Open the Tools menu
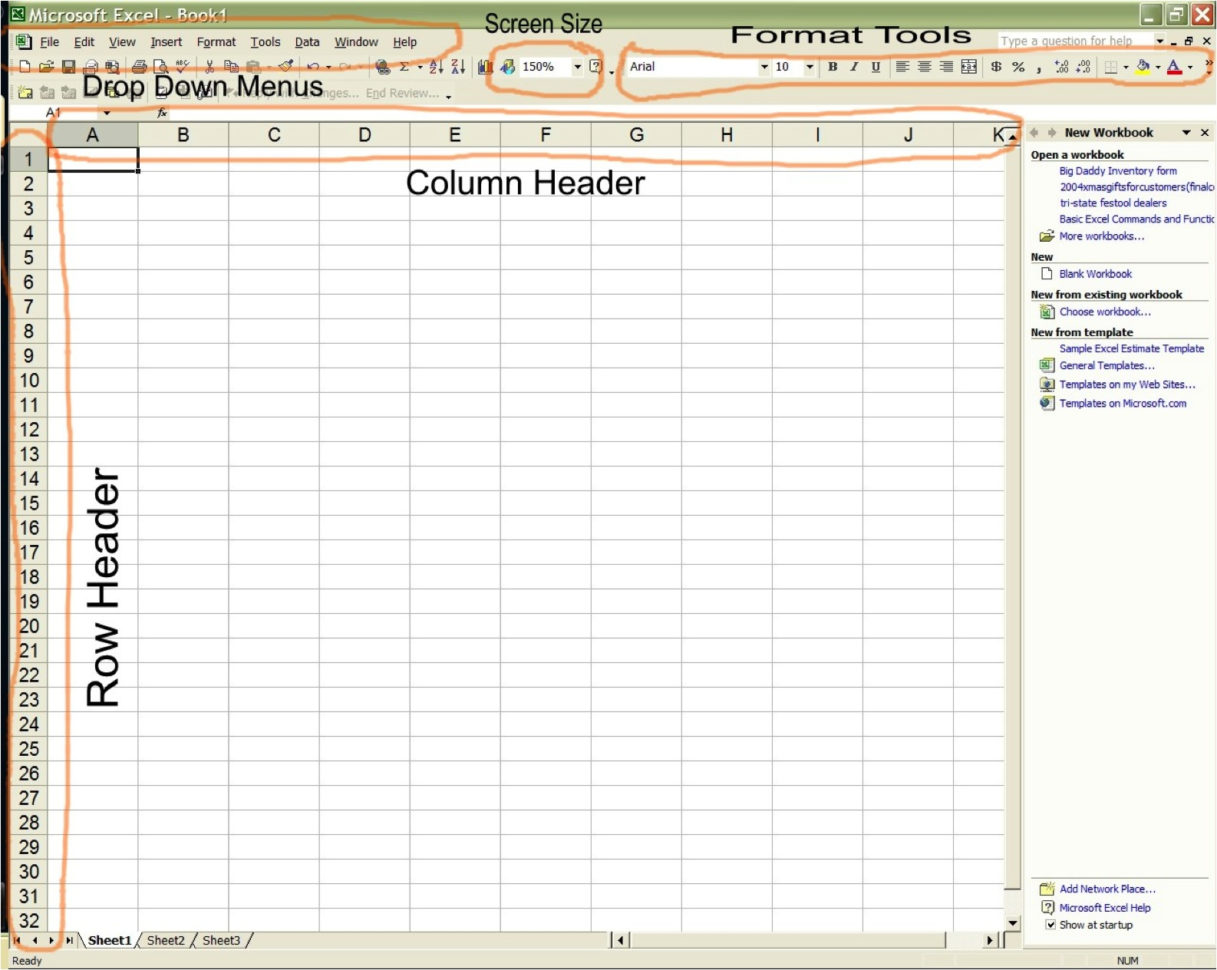1217x970 pixels. 264,42
